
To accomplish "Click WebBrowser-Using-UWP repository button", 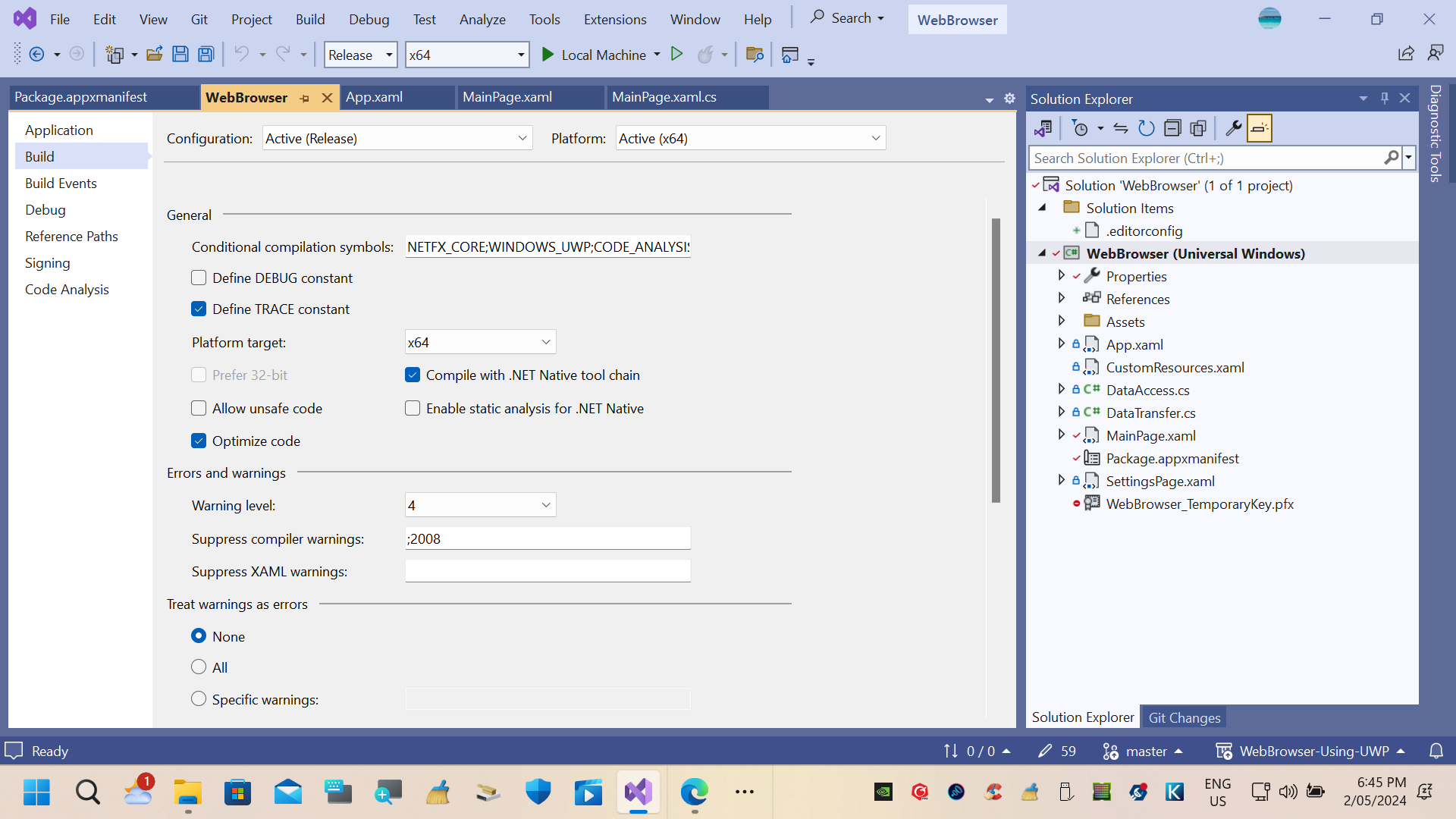I will (x=1311, y=752).
